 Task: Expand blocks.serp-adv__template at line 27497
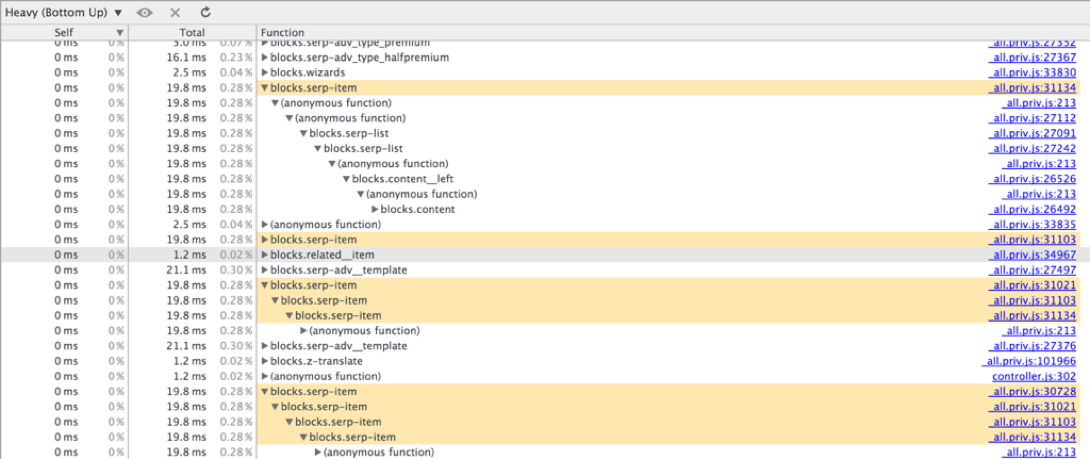tap(265, 270)
